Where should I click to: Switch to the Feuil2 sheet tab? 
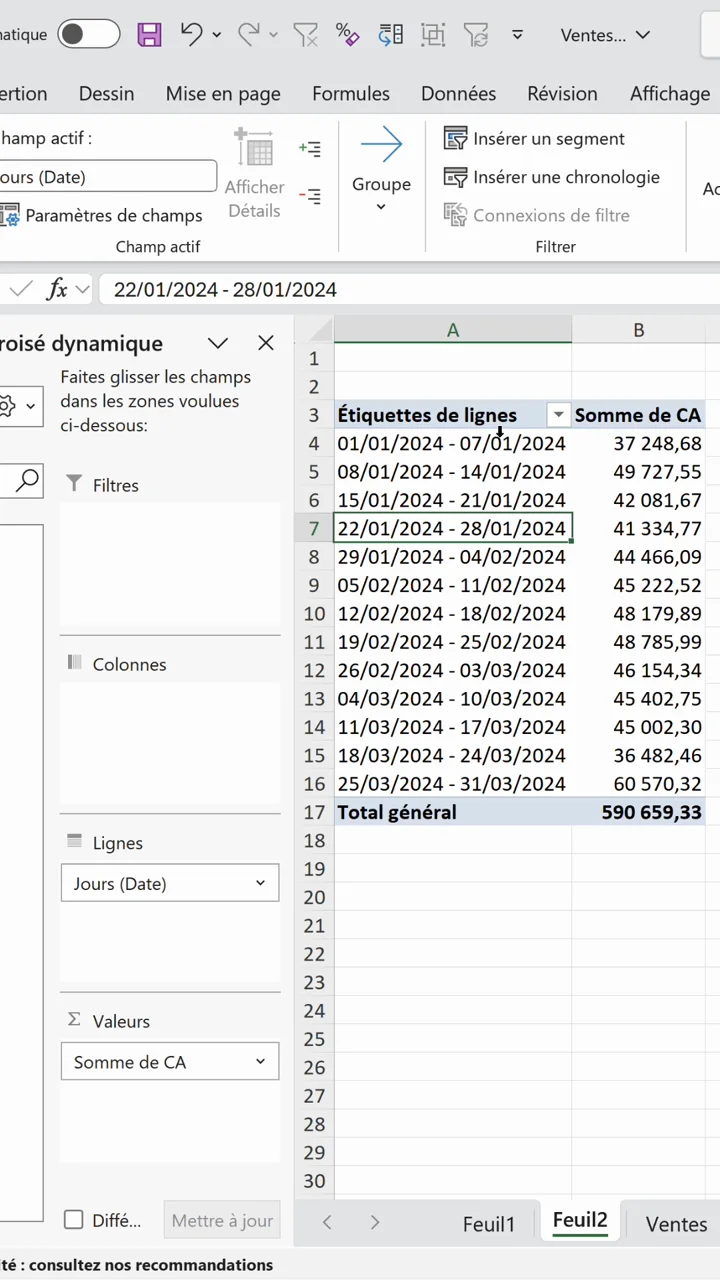[x=580, y=1221]
